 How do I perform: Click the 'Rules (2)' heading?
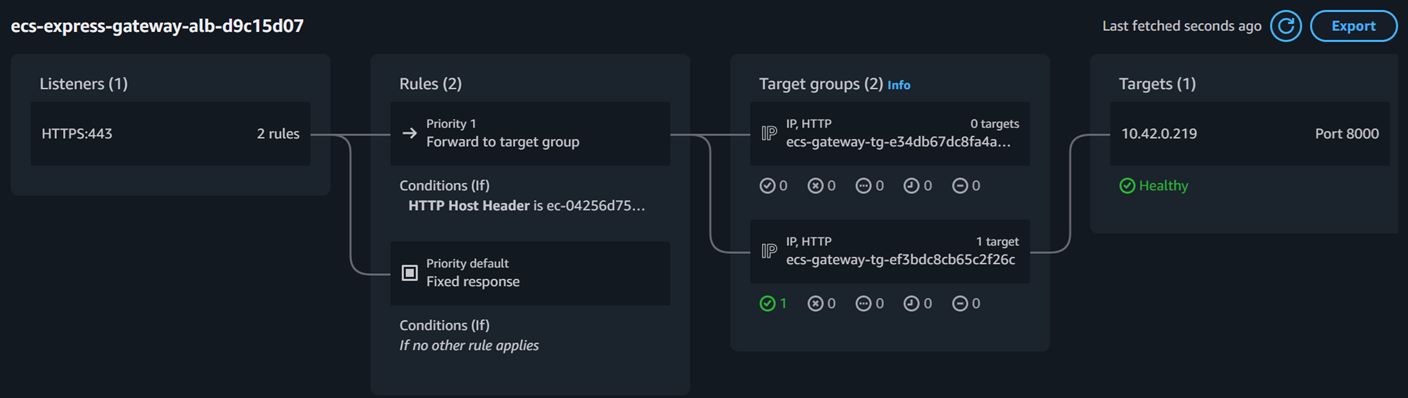(430, 84)
